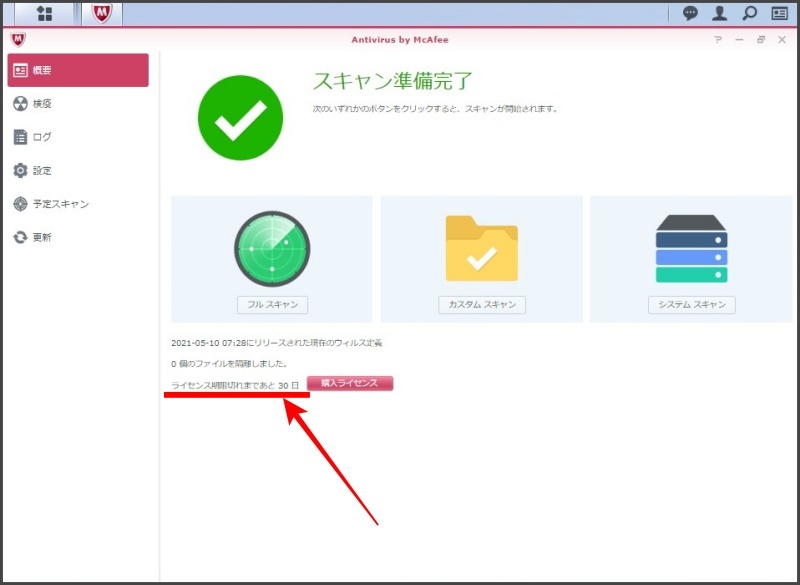Click the 購入ライセンス purchase button

(350, 384)
